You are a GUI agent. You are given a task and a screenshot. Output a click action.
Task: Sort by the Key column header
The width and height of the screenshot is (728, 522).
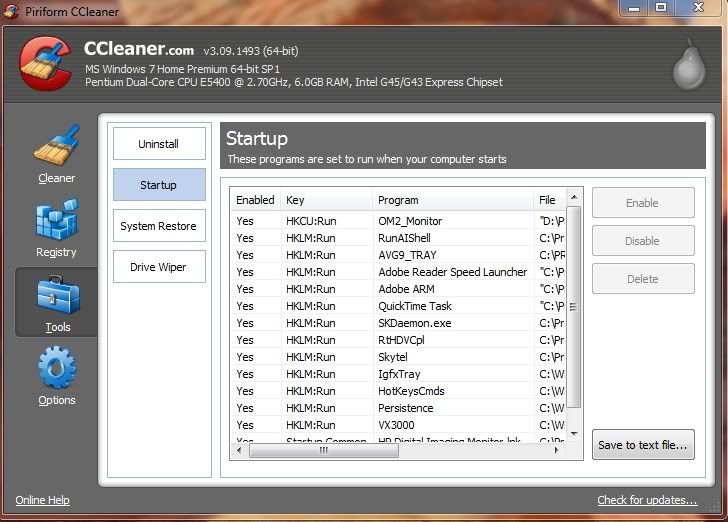click(326, 200)
